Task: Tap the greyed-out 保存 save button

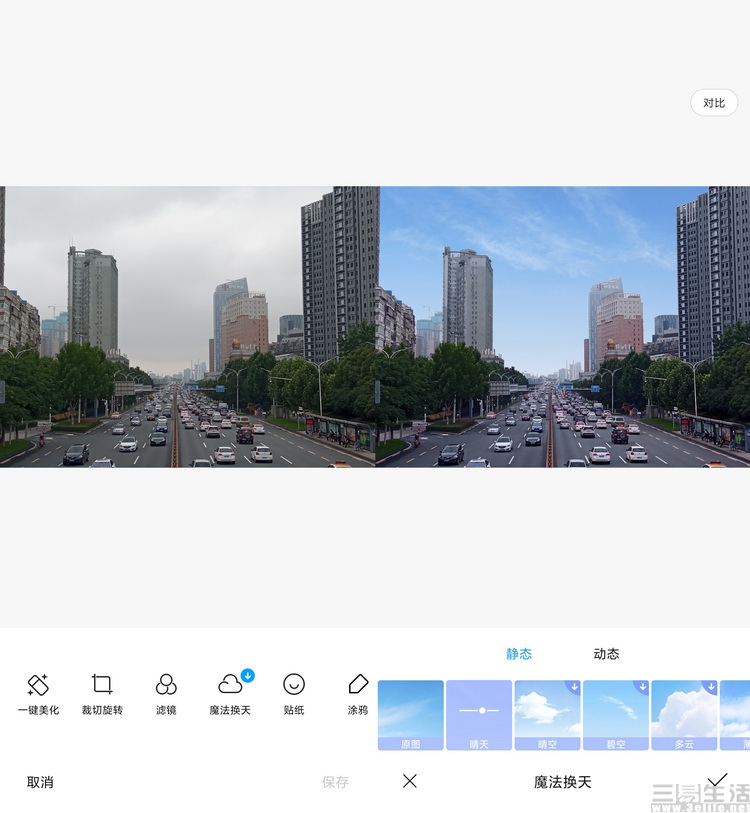Action: pyautogui.click(x=335, y=782)
